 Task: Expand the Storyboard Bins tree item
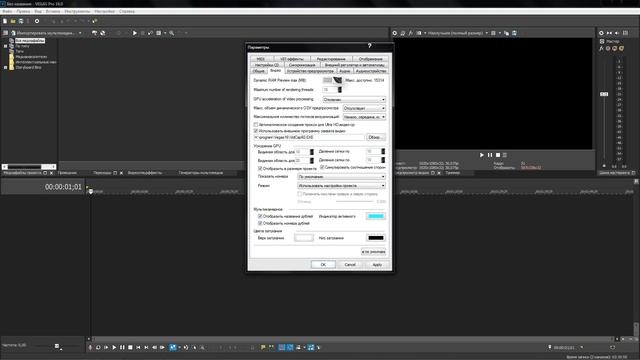pyautogui.click(x=5, y=67)
